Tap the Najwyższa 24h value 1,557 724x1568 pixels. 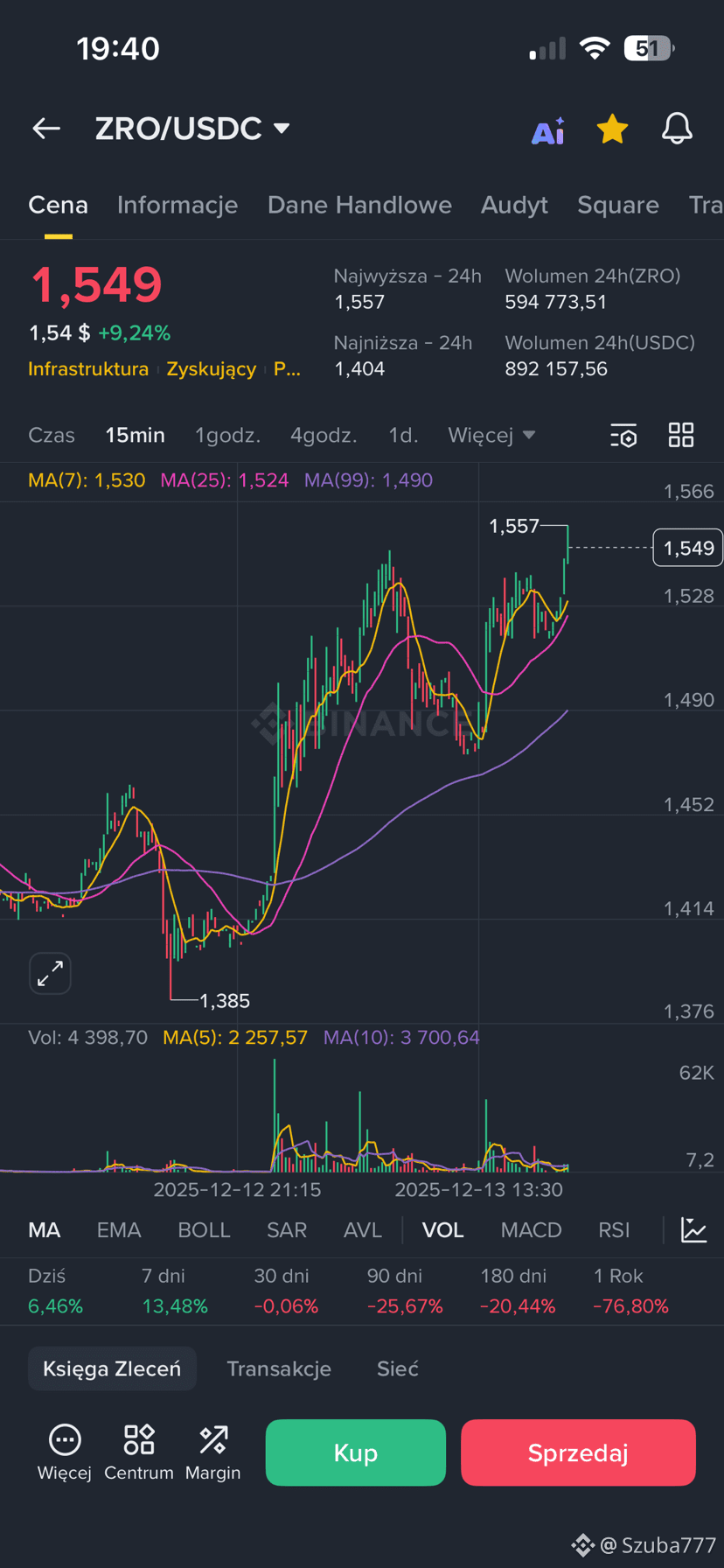[359, 302]
